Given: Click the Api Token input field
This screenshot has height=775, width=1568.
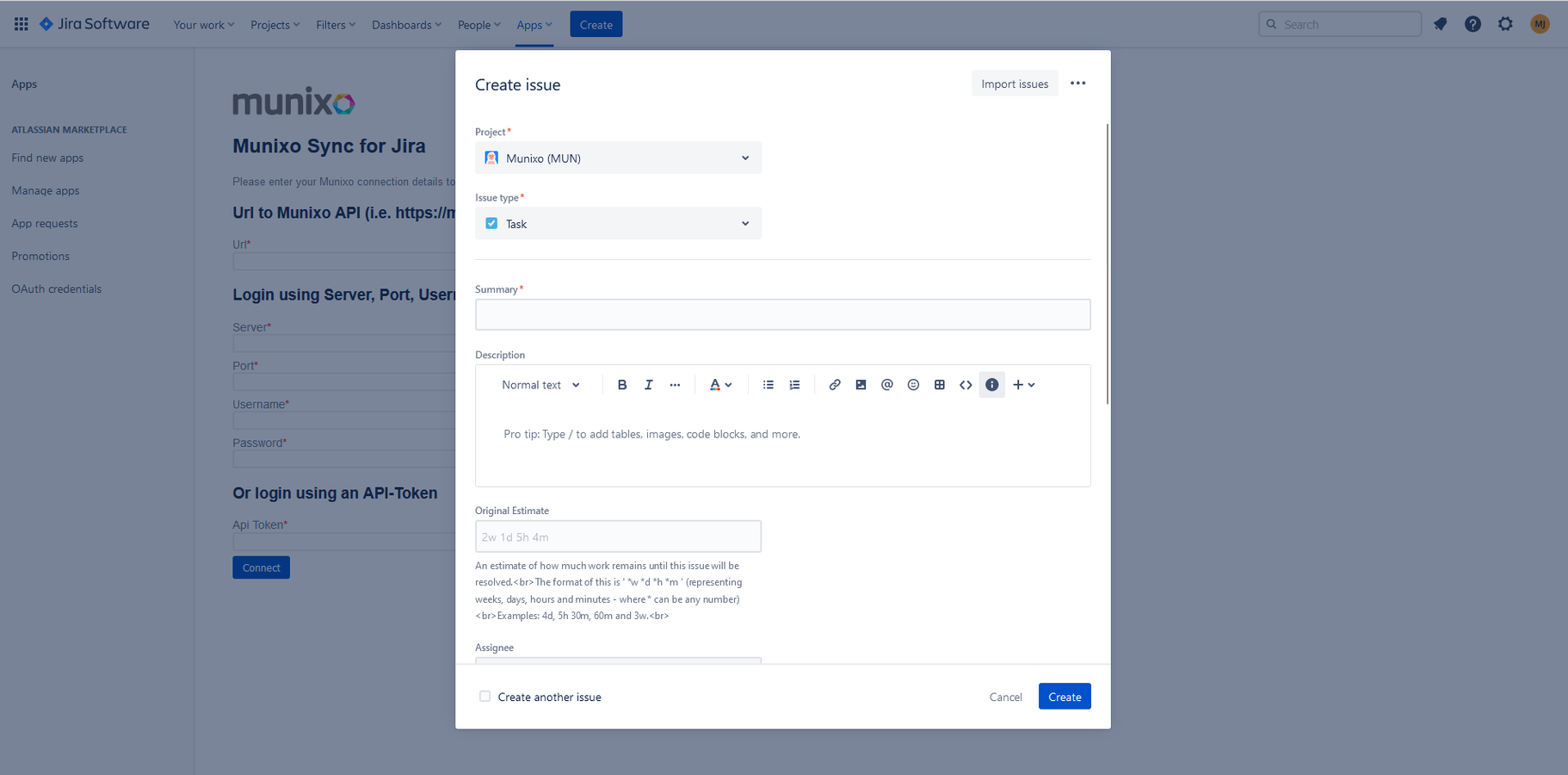Looking at the screenshot, I should (344, 542).
